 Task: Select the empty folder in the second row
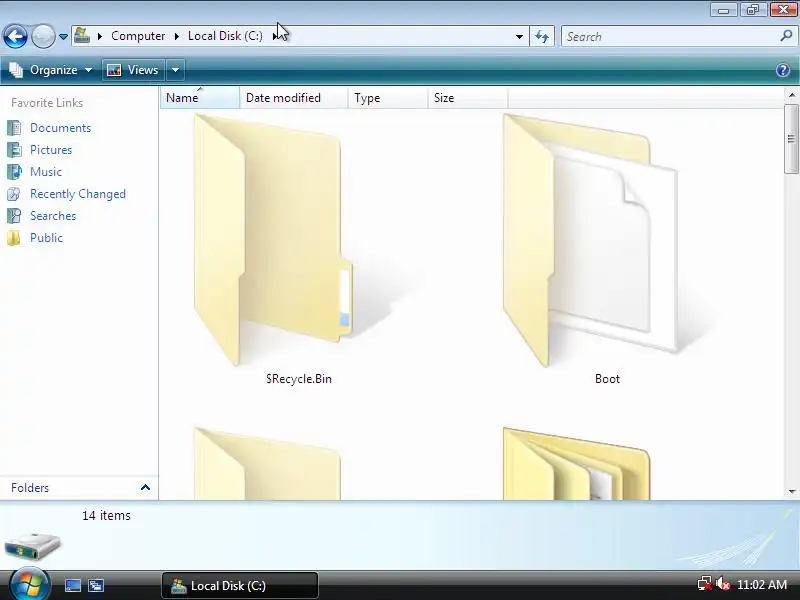[267, 463]
